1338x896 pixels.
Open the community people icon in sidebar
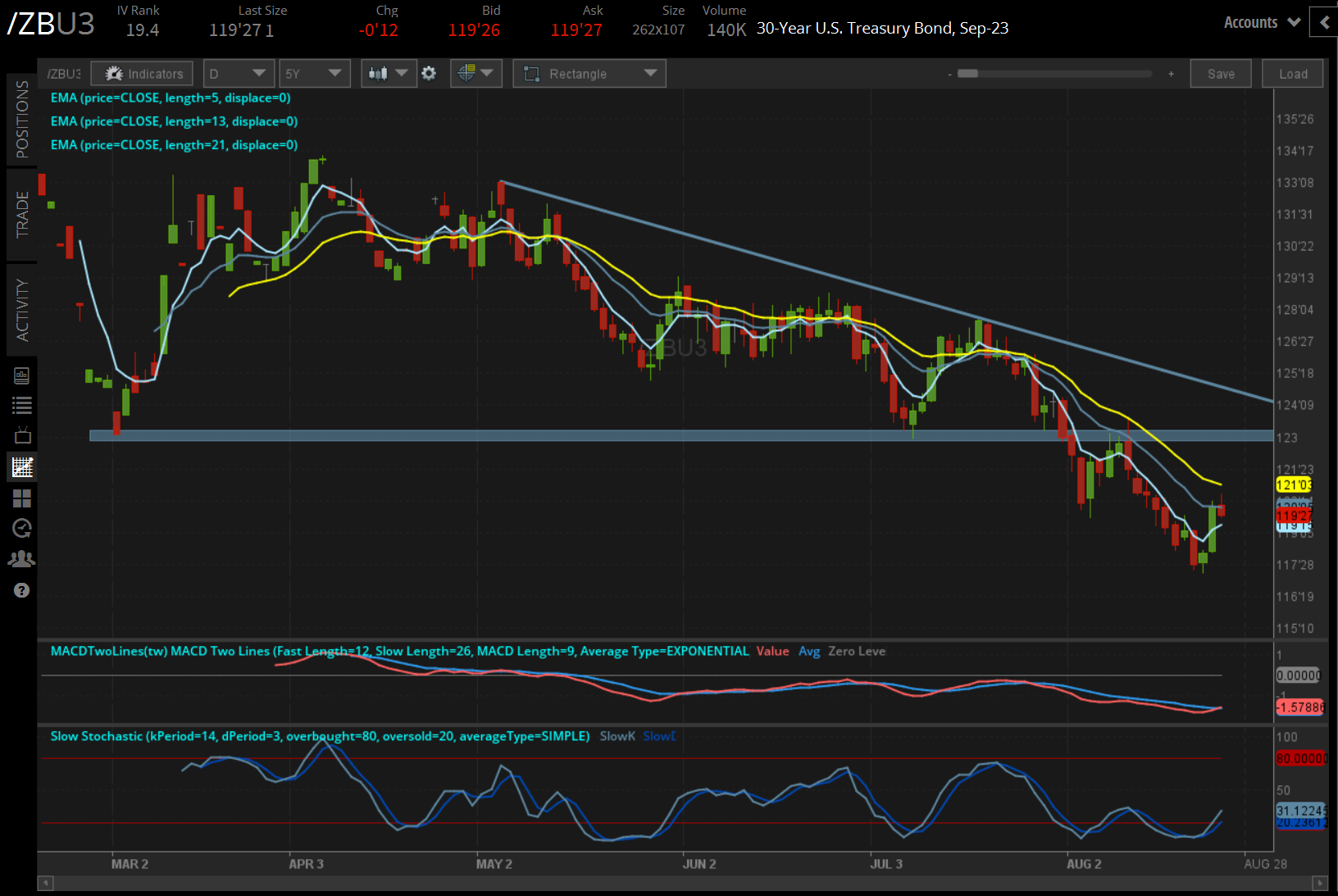click(x=22, y=559)
